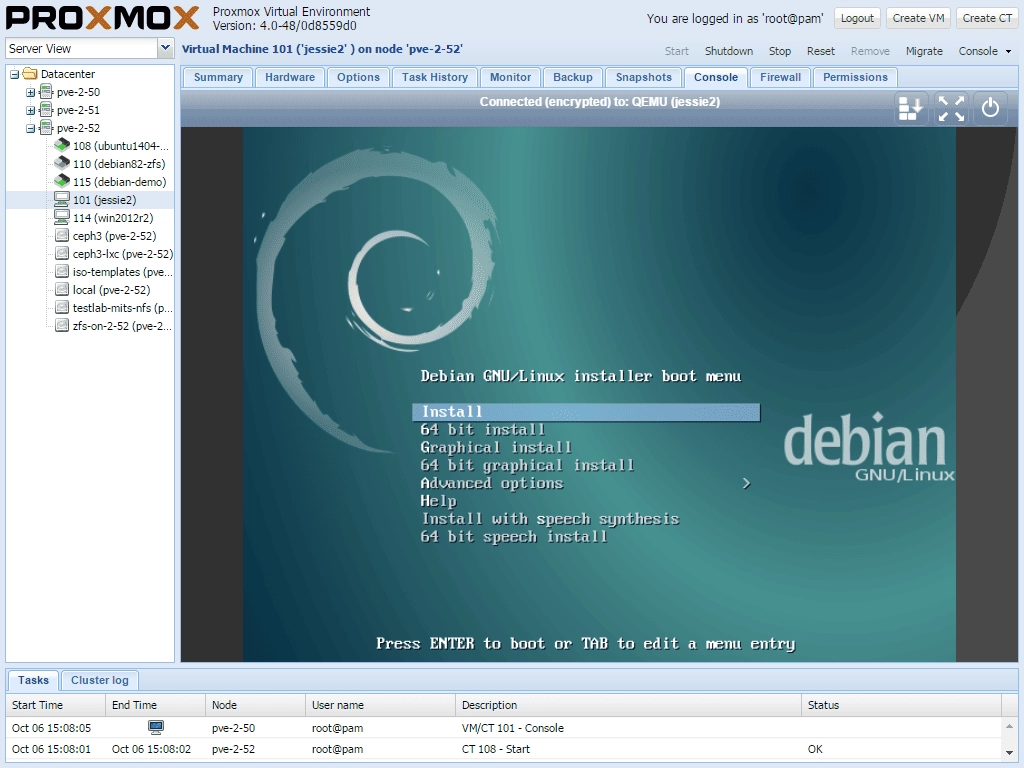Click storage icon of local (pve-2-52)

pyautogui.click(x=62, y=289)
